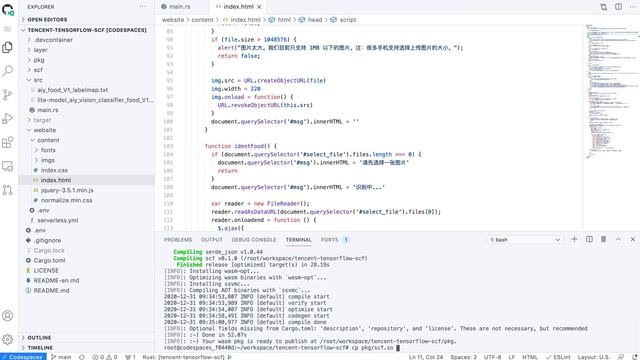Open the Explorer view in activity bar
This screenshot has width=640, height=360.
pos(7,47)
